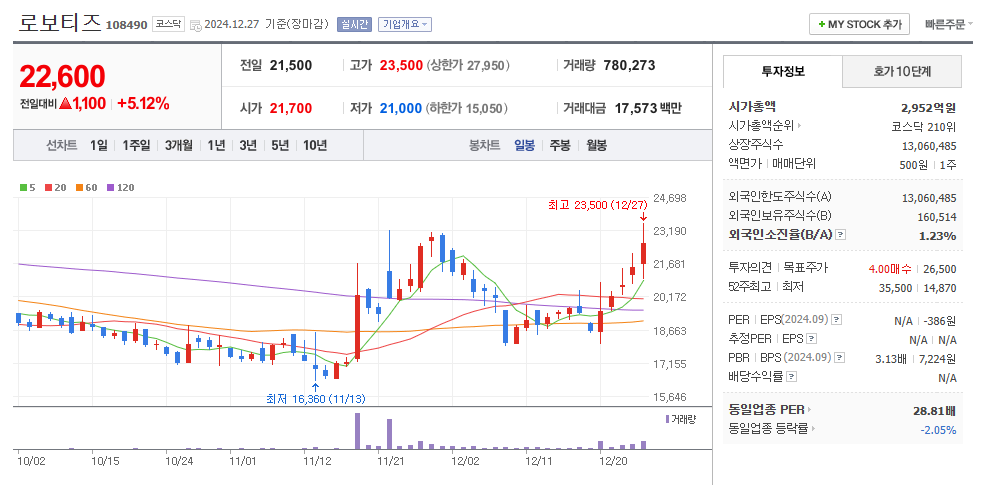Click the 동일업종 PER value 28.81배
The height and width of the screenshot is (485, 981).
(935, 411)
